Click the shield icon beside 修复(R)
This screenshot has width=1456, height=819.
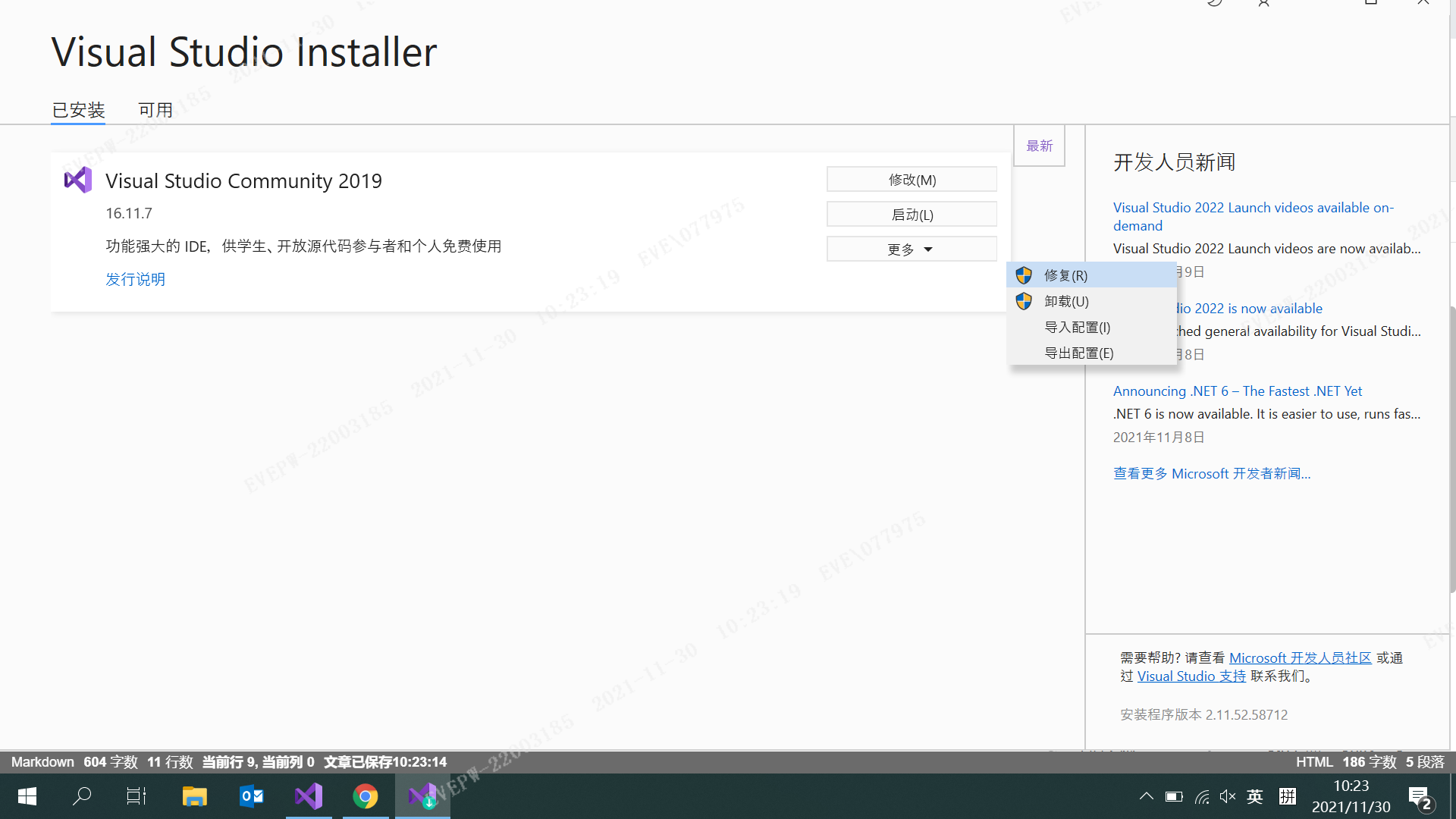[x=1024, y=275]
